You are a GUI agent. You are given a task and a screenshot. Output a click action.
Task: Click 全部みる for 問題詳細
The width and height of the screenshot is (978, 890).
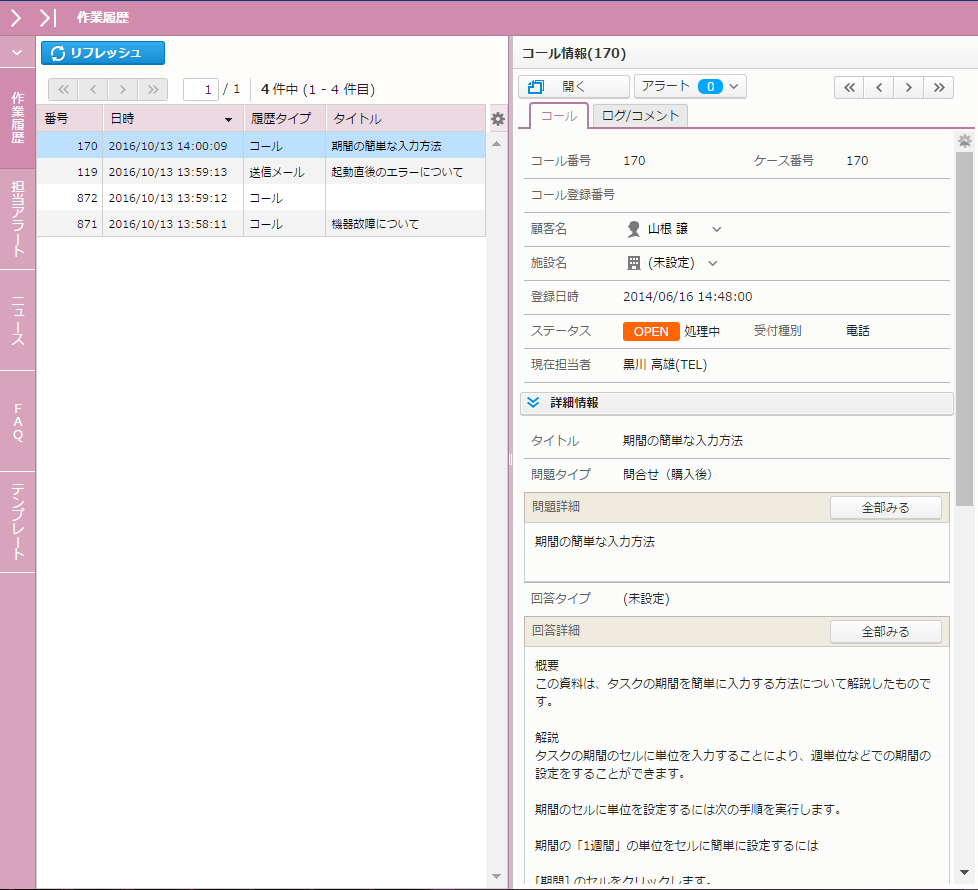[885, 508]
